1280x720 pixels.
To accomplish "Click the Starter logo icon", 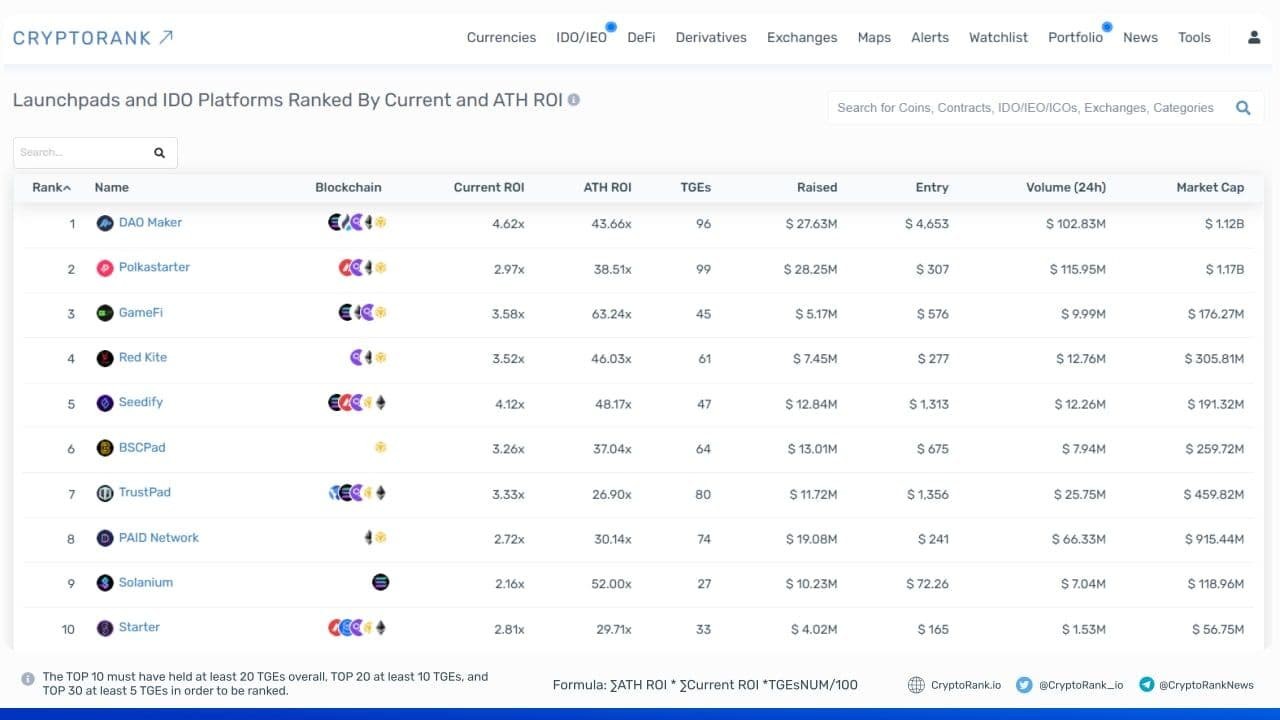I will pos(105,628).
